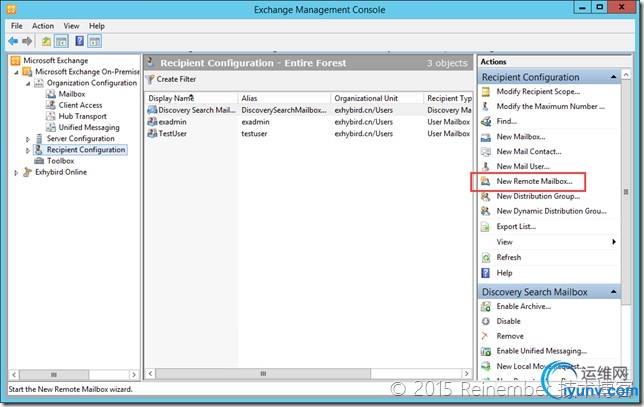This screenshot has width=644, height=407.
Task: Click the Toolbox tree icon
Action: click(39, 161)
